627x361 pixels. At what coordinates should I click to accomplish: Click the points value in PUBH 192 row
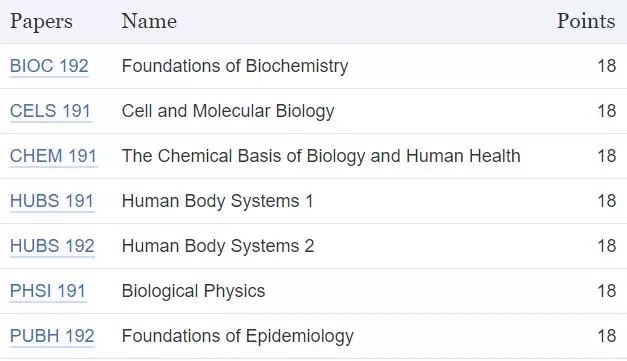click(x=607, y=336)
